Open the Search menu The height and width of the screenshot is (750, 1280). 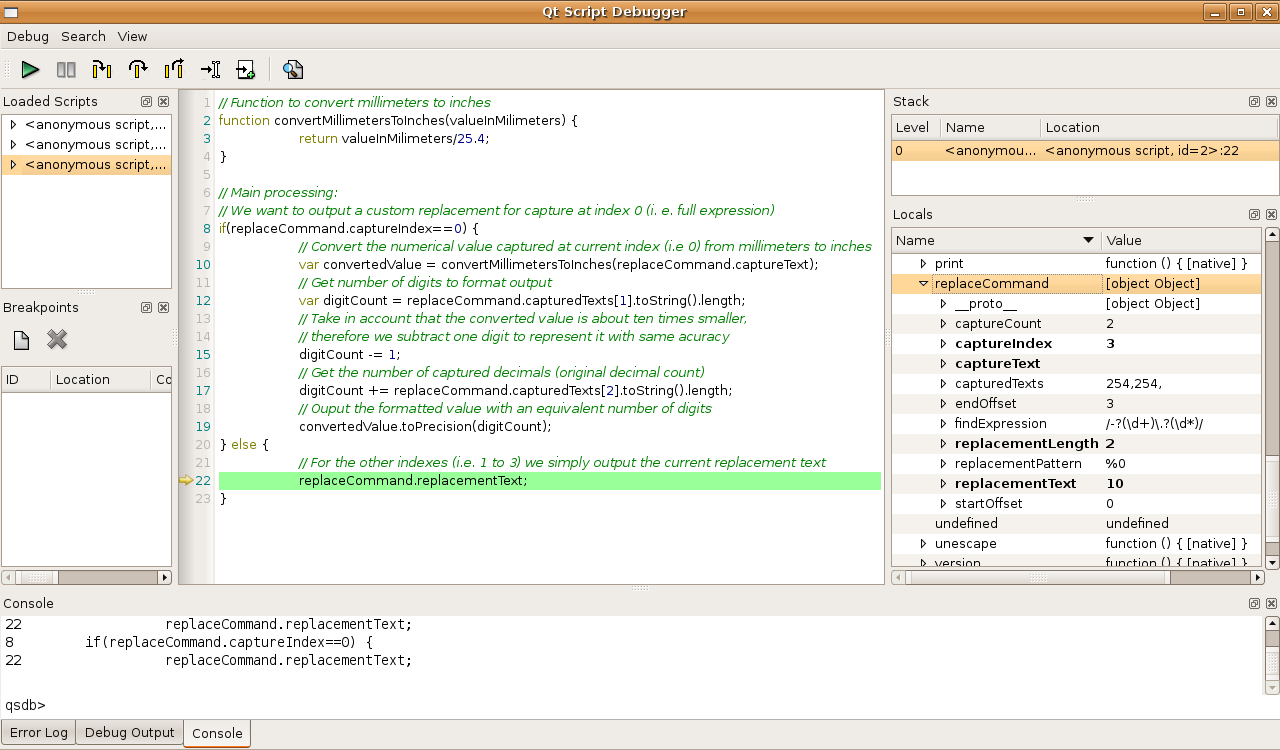pos(83,36)
